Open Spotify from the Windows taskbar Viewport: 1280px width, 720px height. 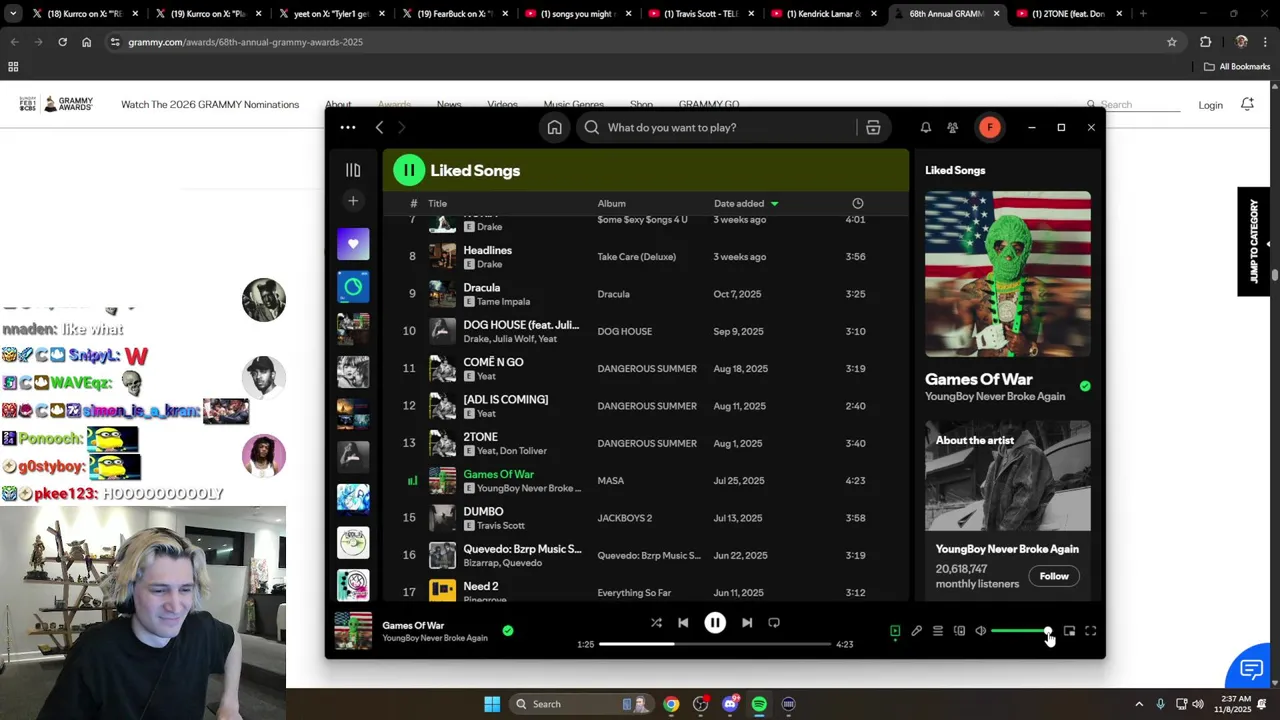(759, 704)
